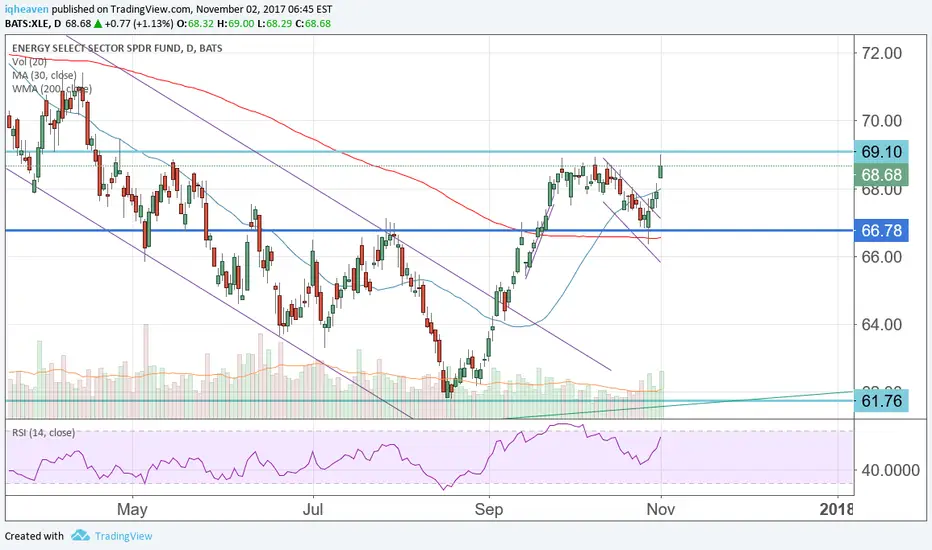Viewport: 932px width, 550px height.
Task: Click the L:68.29 low price value
Action: point(273,24)
